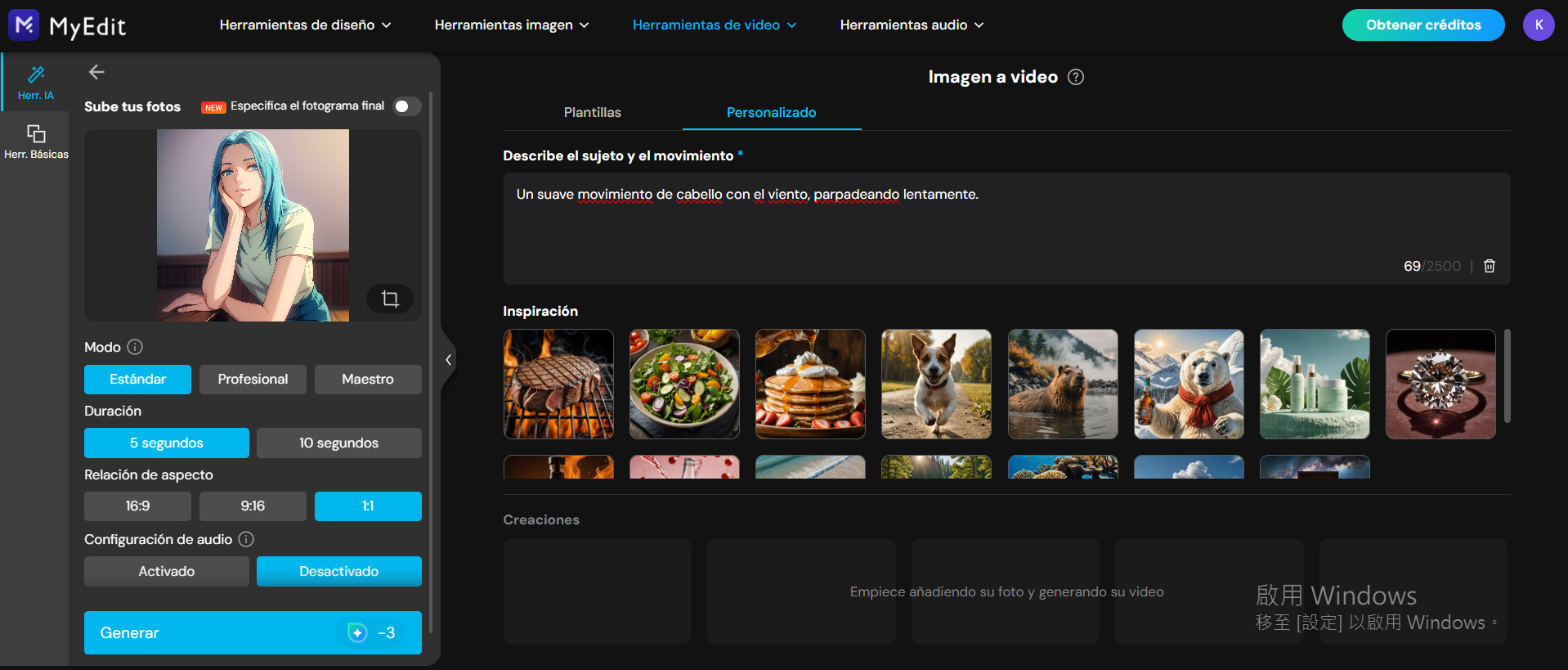Select running dog inspiration thumbnail

(936, 384)
